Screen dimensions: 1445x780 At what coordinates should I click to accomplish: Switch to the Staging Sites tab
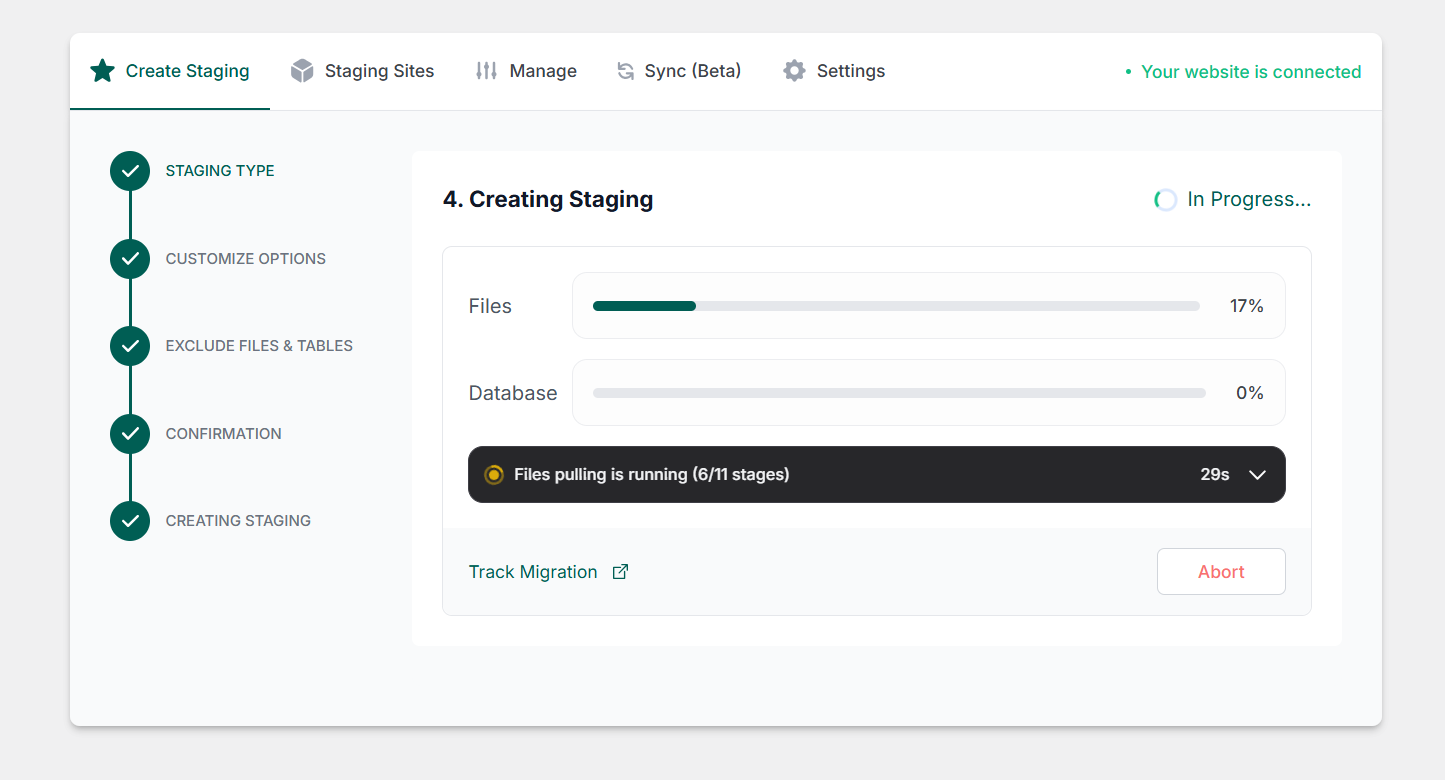click(362, 71)
